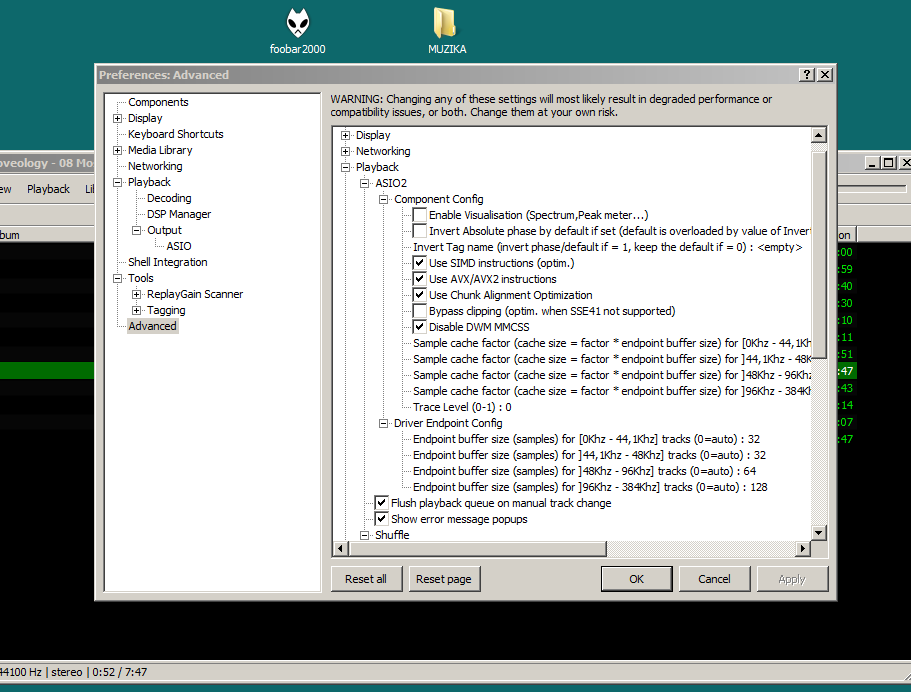The width and height of the screenshot is (911, 692).
Task: Toggle Disable DWM MMCSS checkbox
Action: tap(419, 327)
